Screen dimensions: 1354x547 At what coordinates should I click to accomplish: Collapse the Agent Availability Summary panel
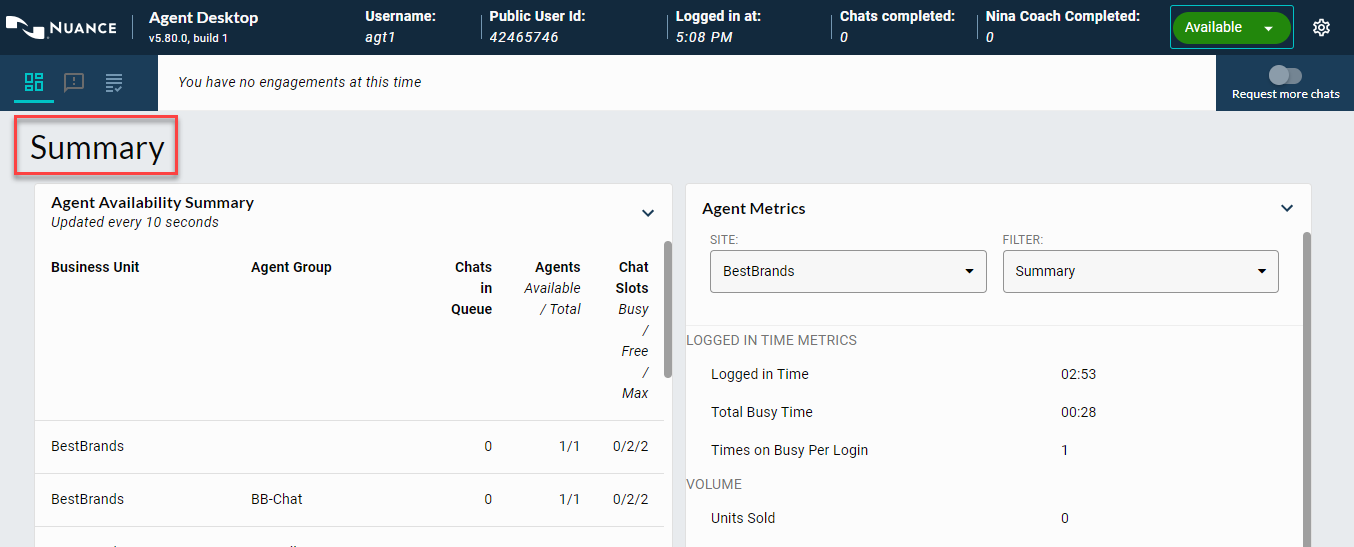648,212
